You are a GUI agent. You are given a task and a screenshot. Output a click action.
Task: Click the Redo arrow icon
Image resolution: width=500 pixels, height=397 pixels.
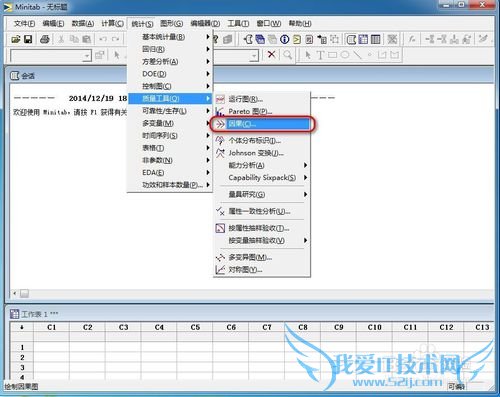(116, 39)
